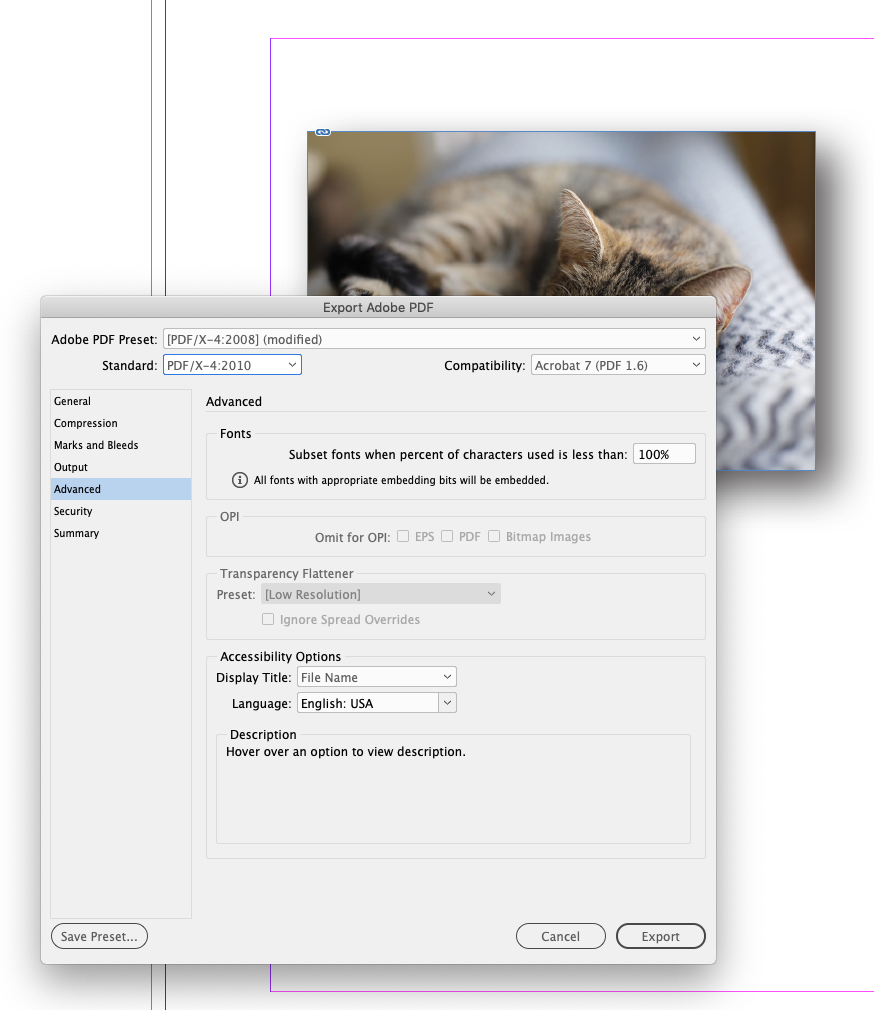This screenshot has width=874, height=1010.
Task: Click Export to generate the PDF
Action: (x=660, y=936)
